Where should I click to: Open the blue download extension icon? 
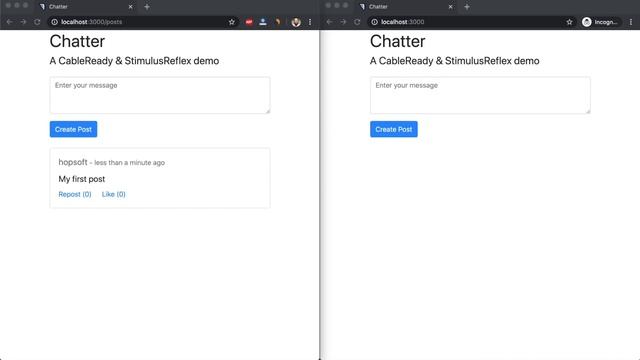(263, 22)
